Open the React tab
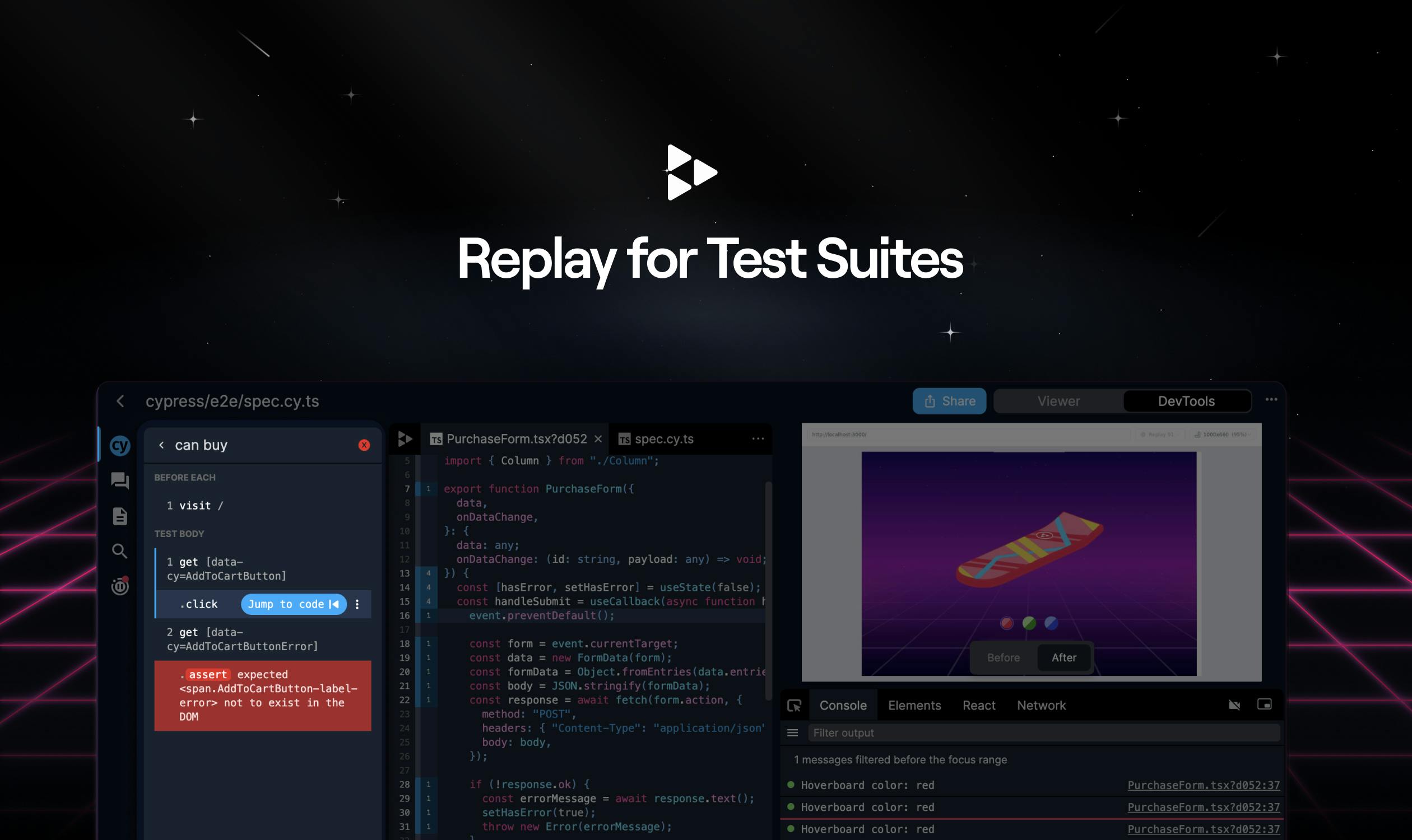This screenshot has height=840, width=1412. [x=979, y=706]
